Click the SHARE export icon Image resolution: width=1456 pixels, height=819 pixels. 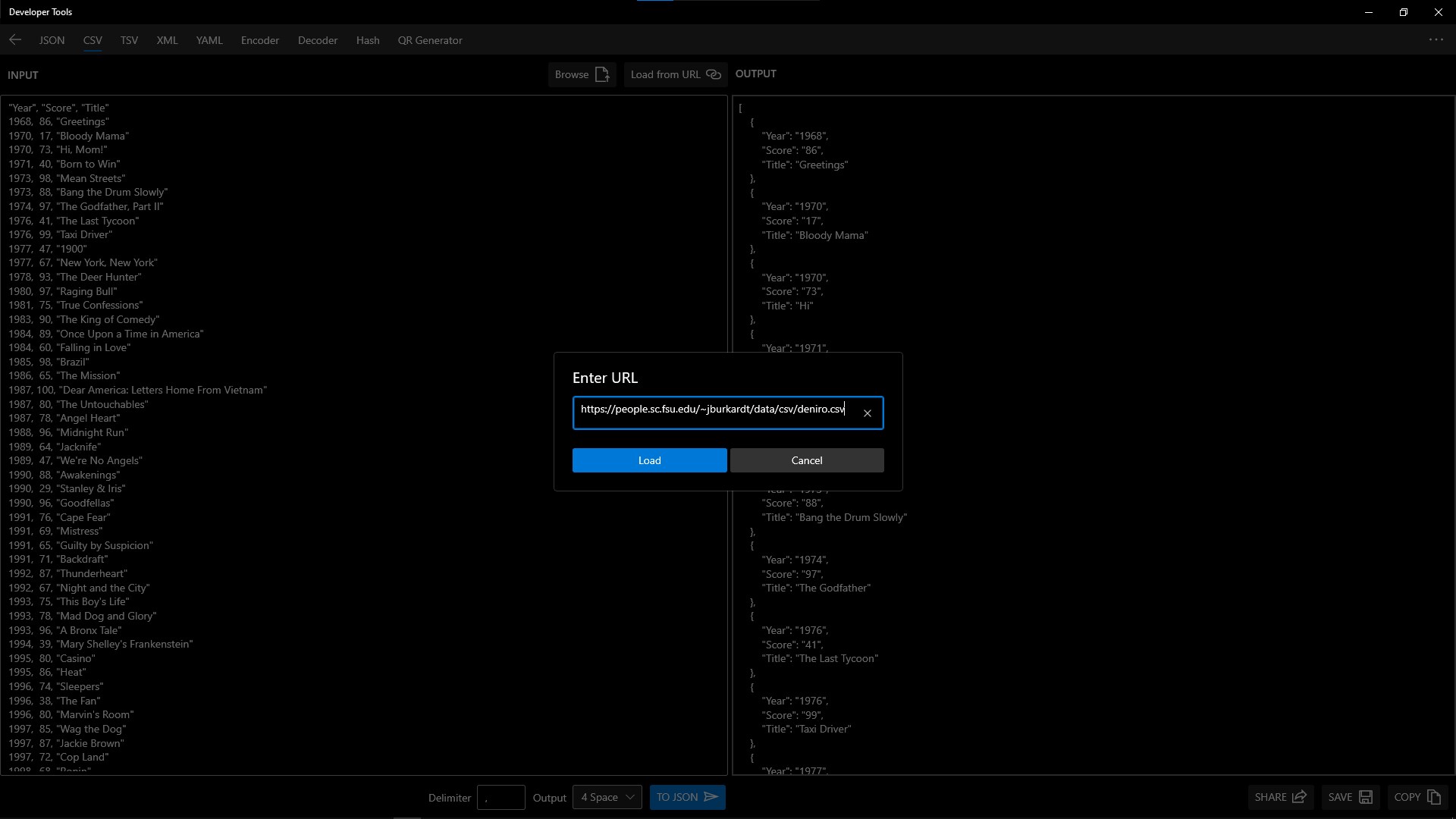click(x=1299, y=797)
